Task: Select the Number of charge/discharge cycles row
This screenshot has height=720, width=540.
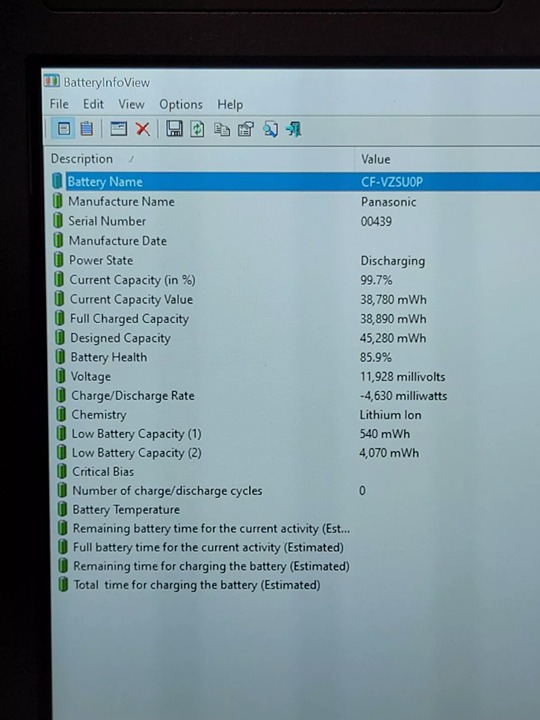Action: tap(296, 490)
